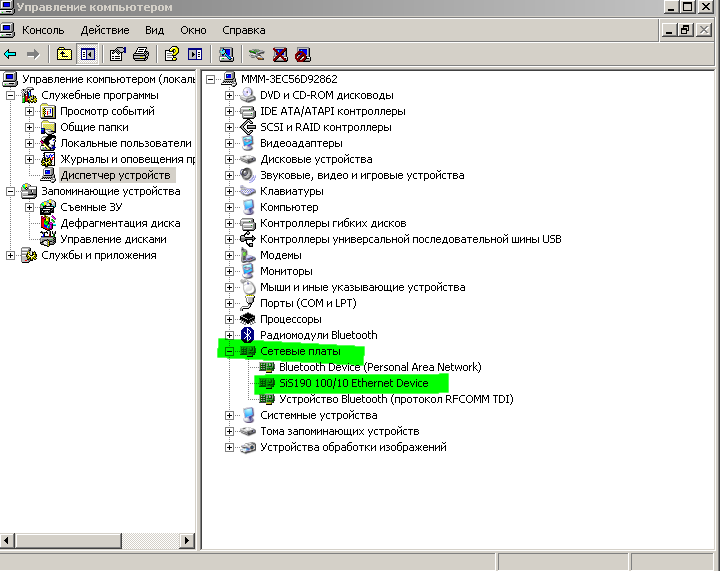Click the Back arrow toolbar button
The height and width of the screenshot is (571, 720).
pos(10,54)
